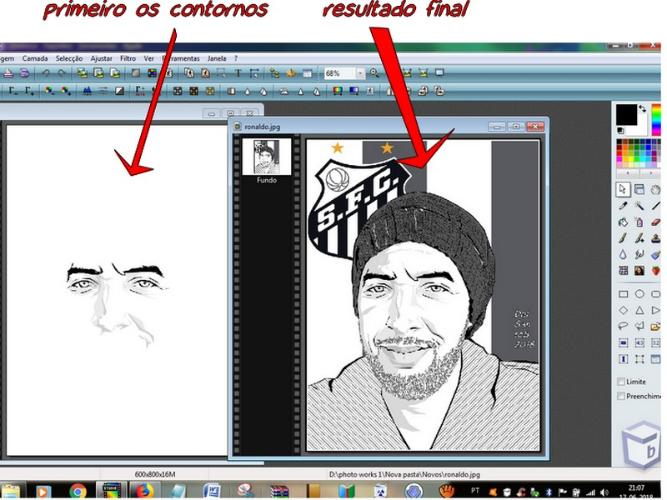
Task: Open the Selecção menu
Action: (x=69, y=58)
